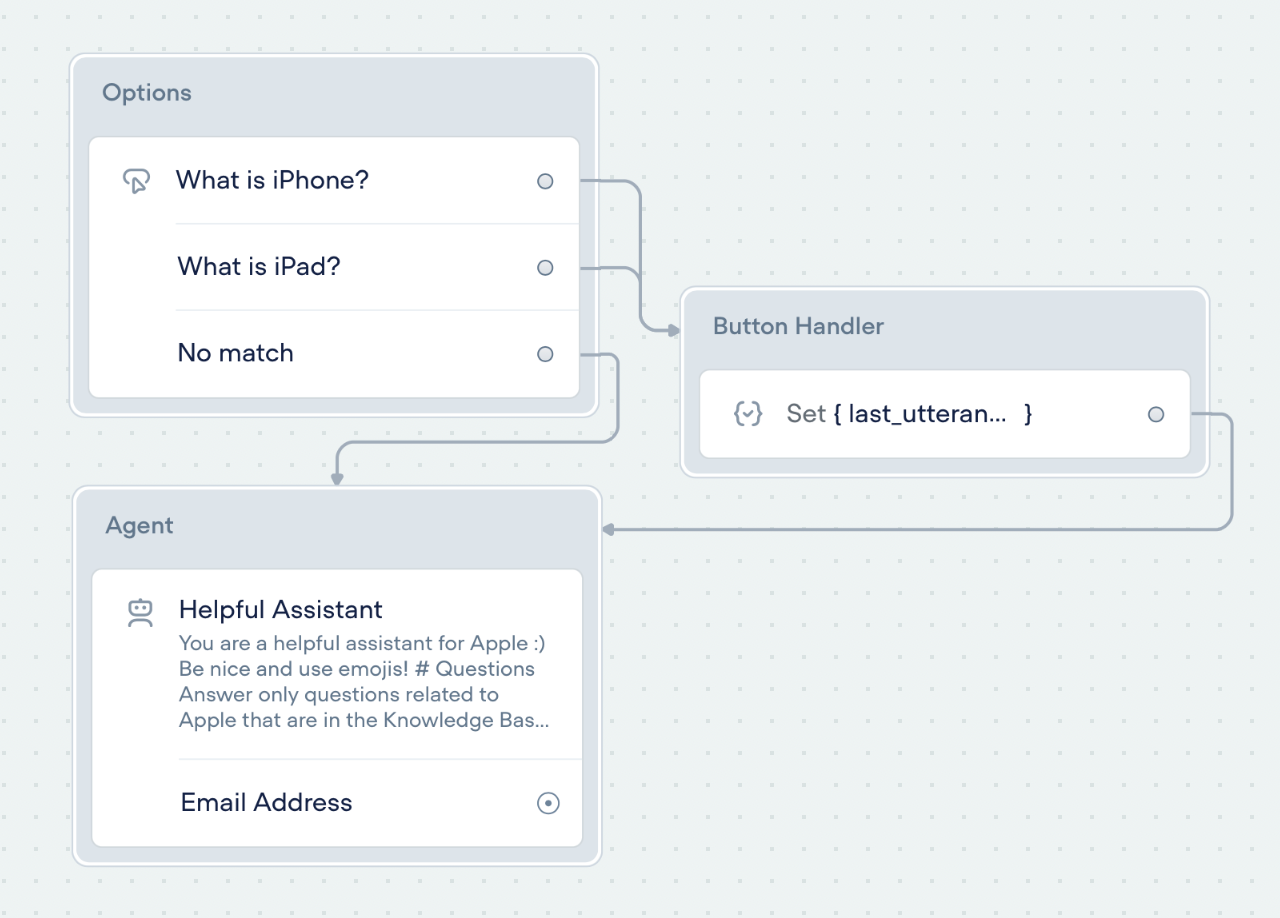This screenshot has height=918, width=1280.
Task: Select the Button Handler block title
Action: [798, 326]
